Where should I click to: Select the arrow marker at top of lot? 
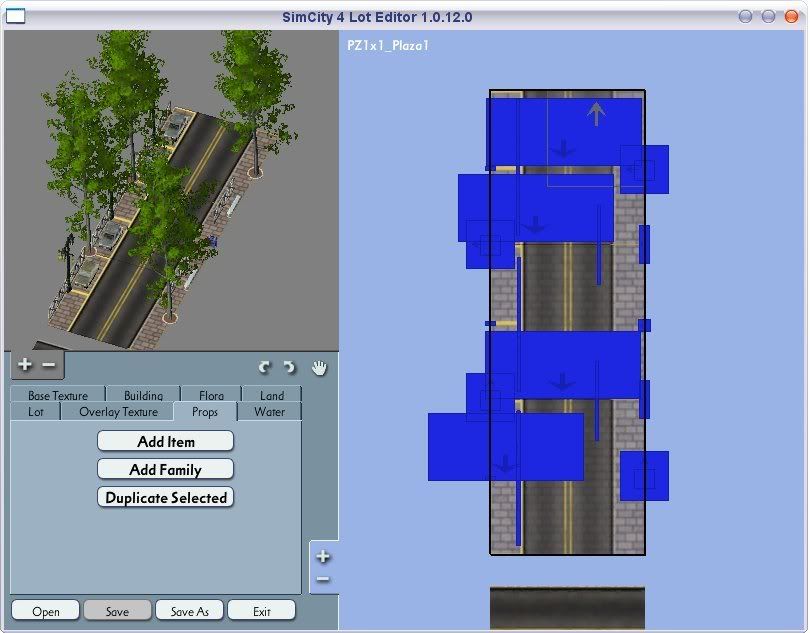click(596, 114)
